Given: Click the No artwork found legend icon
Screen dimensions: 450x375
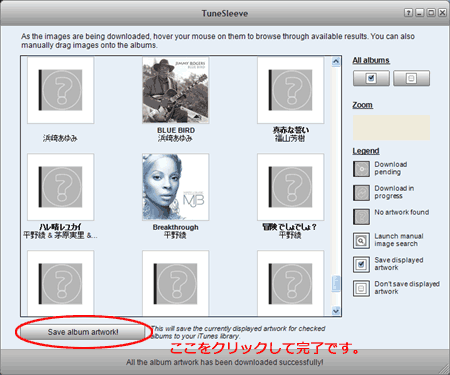Looking at the screenshot, I should [361, 217].
